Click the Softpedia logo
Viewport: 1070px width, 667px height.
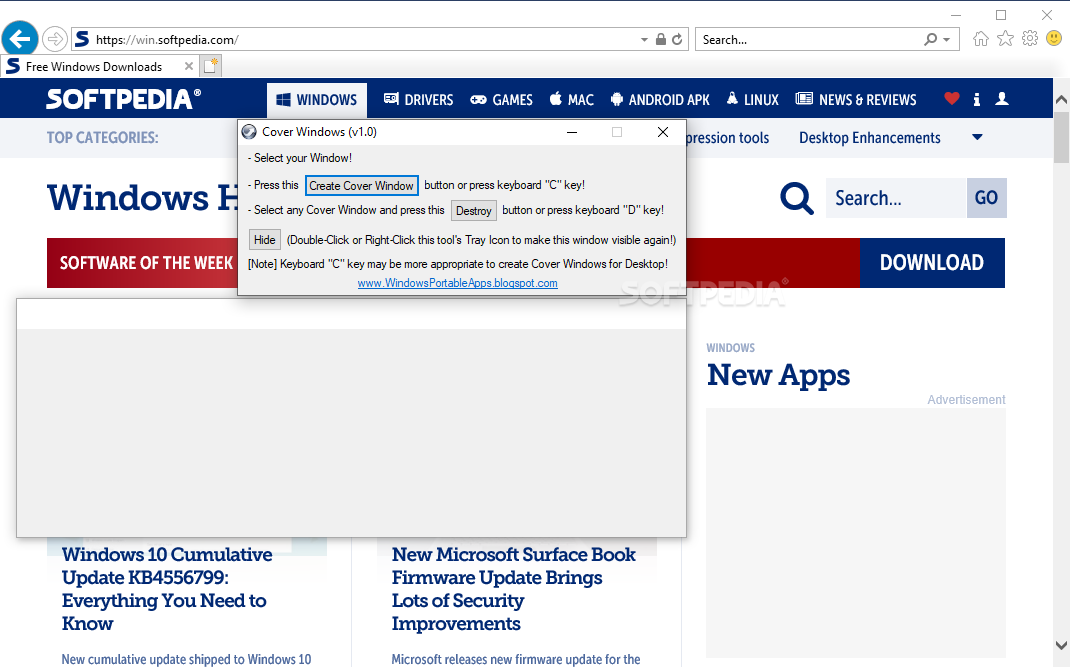(x=124, y=99)
